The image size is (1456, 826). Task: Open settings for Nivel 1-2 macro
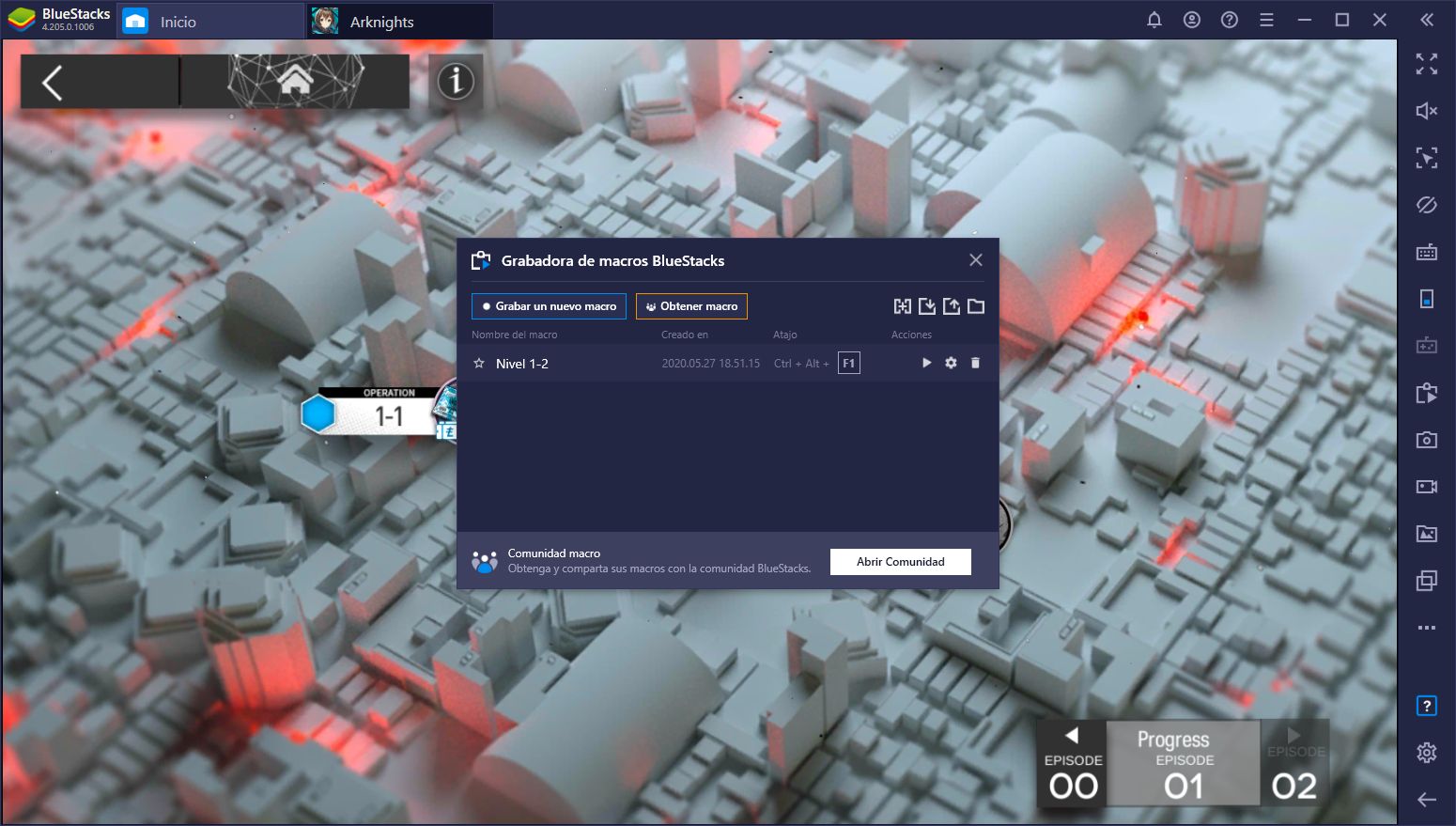951,363
